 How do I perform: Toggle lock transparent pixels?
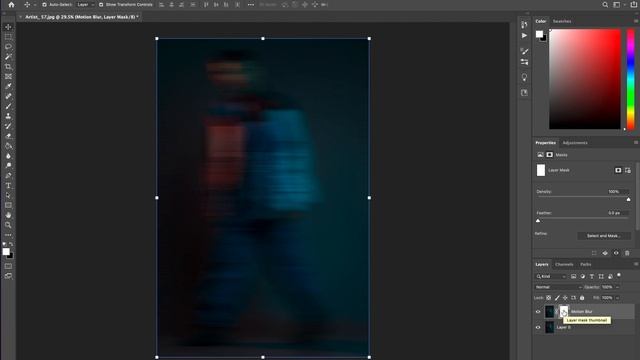pyautogui.click(x=549, y=298)
